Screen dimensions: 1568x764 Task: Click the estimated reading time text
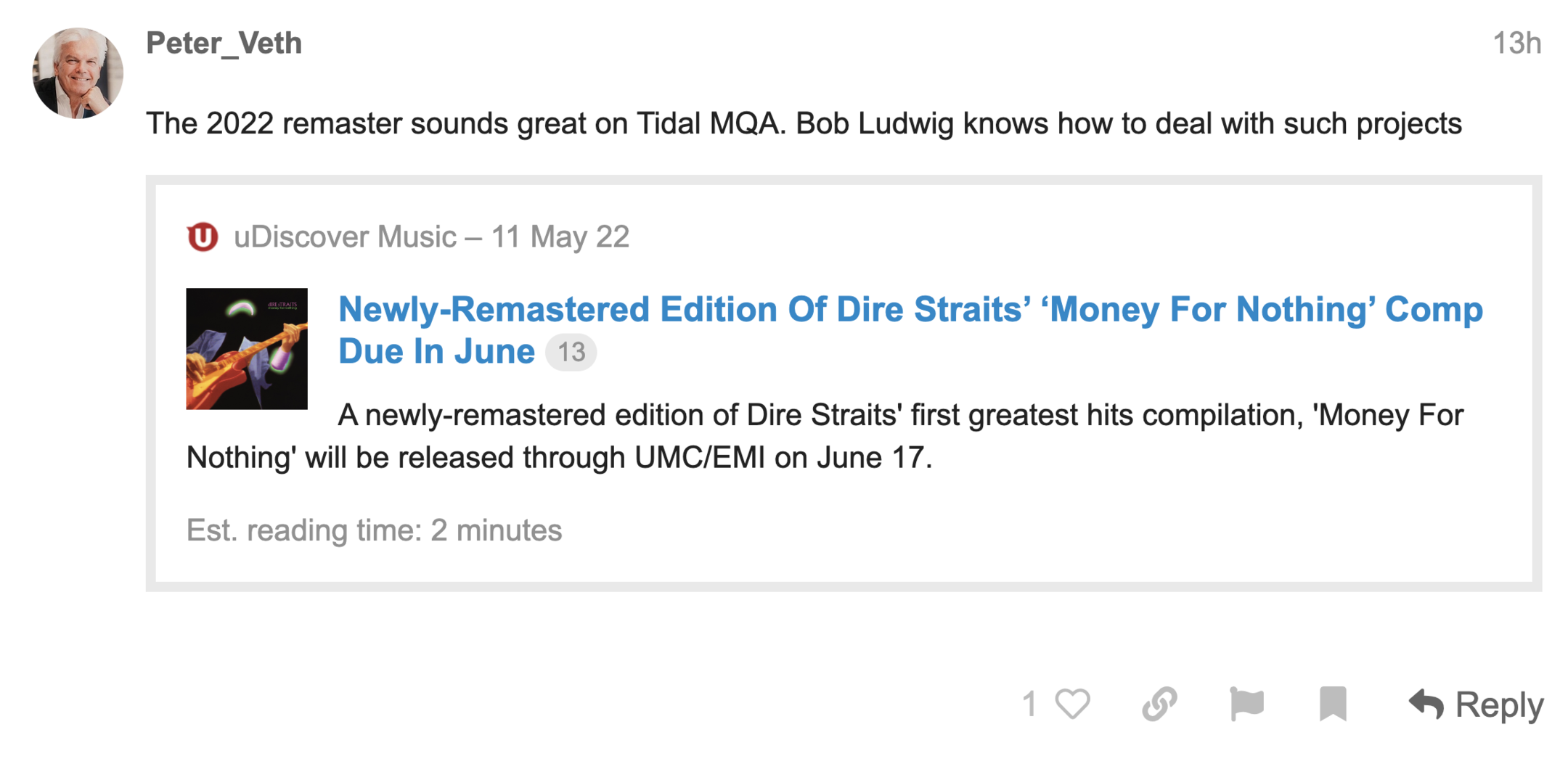(374, 530)
